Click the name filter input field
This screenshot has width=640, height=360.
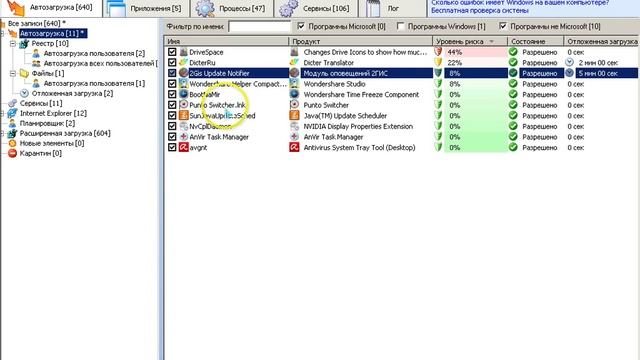[x=259, y=27]
